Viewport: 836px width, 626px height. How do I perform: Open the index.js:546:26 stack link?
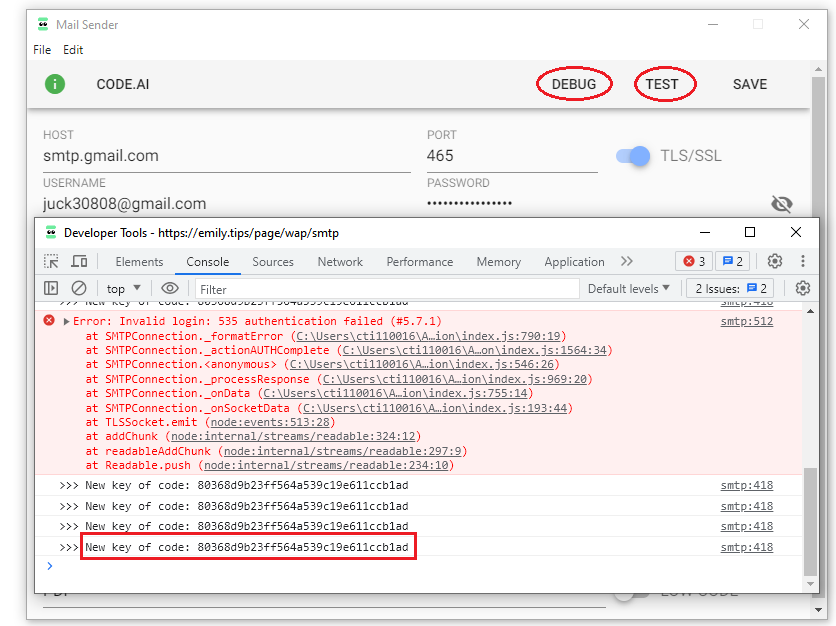point(422,364)
